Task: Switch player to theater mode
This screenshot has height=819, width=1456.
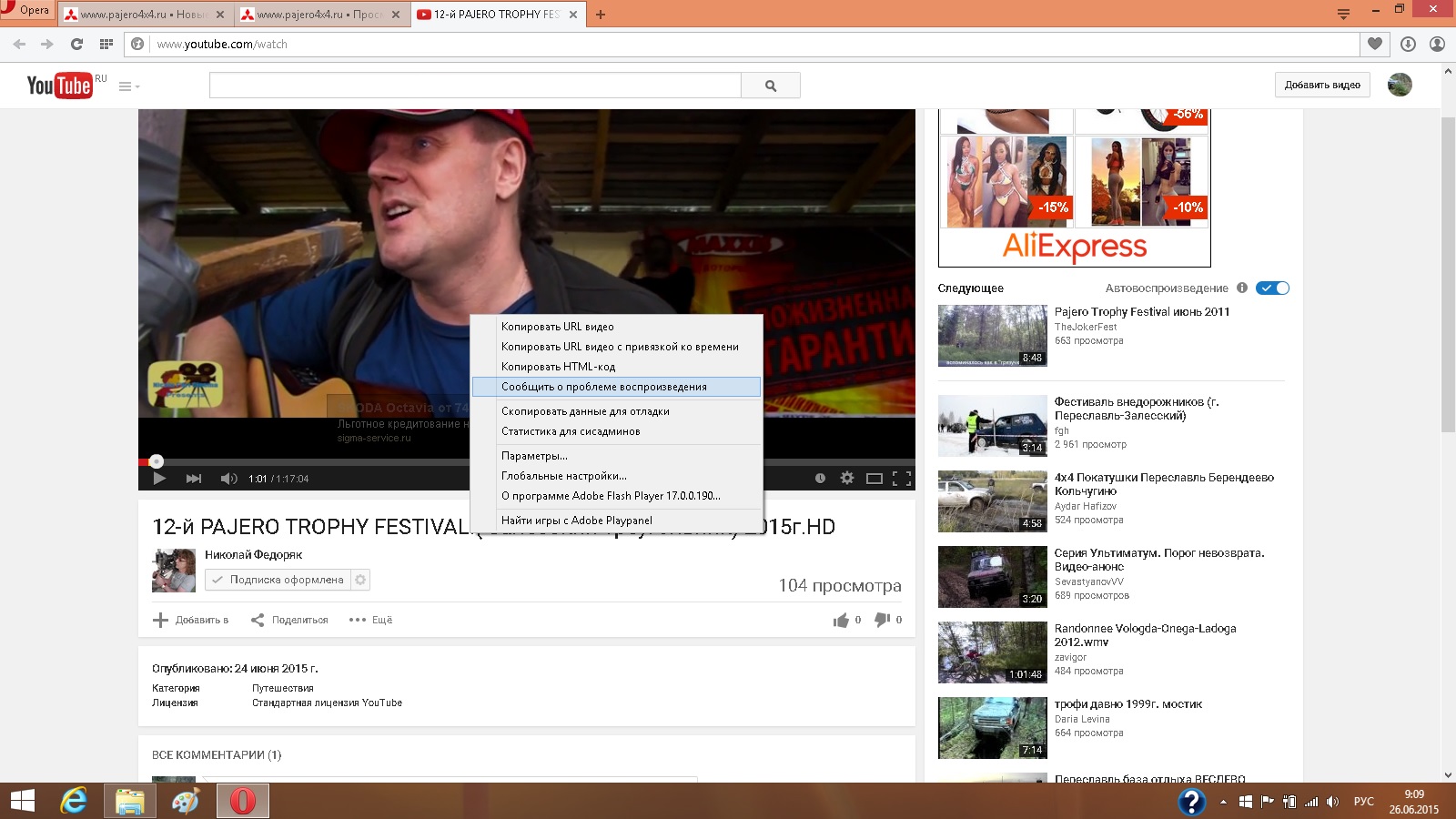Action: point(875,478)
